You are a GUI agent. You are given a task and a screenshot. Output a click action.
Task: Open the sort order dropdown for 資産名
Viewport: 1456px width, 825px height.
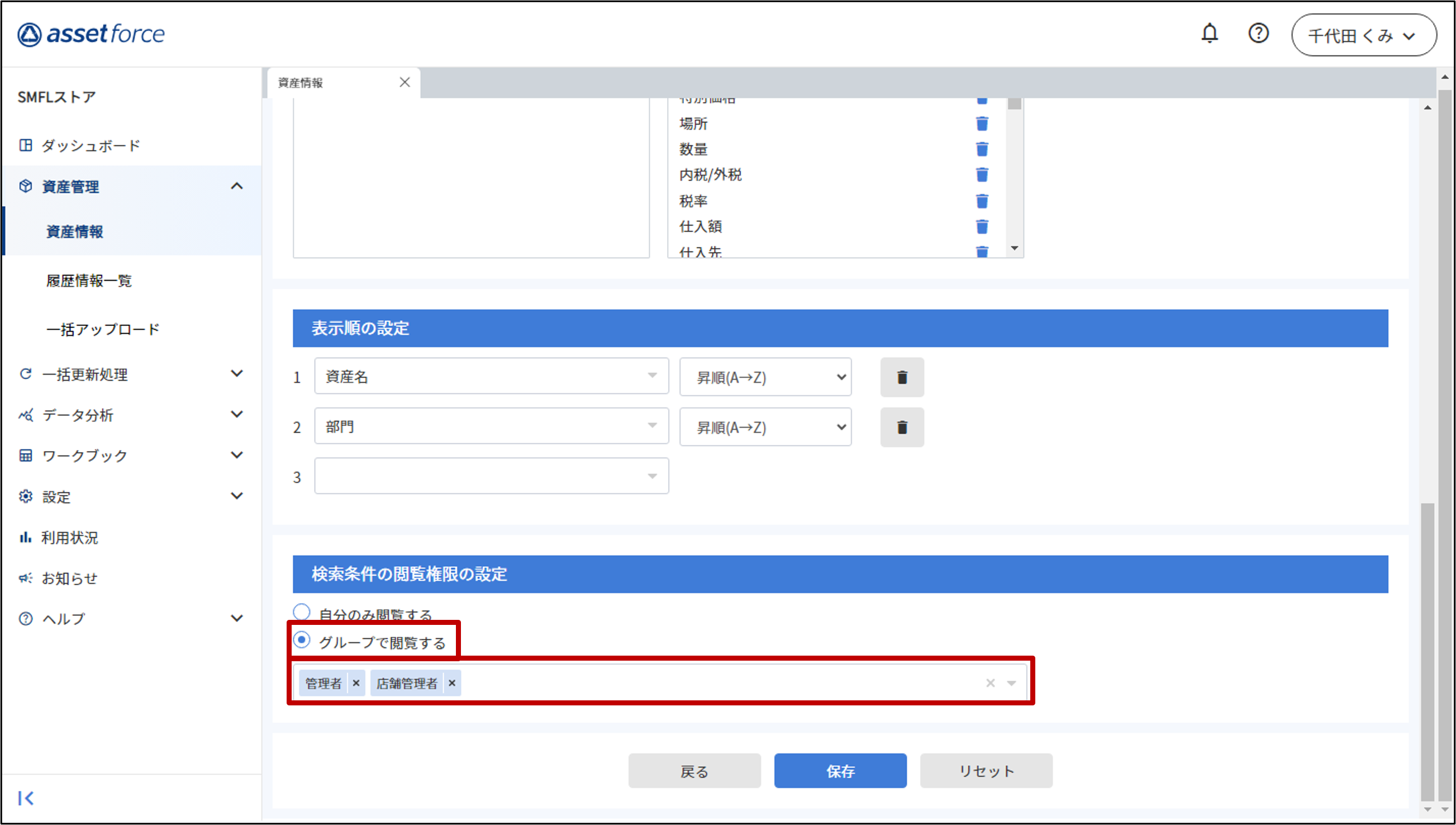pos(765,377)
